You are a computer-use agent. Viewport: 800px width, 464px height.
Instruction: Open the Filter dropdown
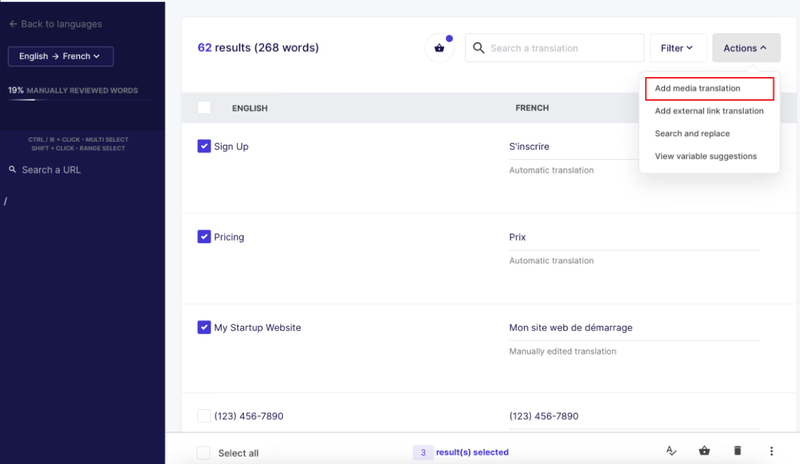pyautogui.click(x=678, y=48)
